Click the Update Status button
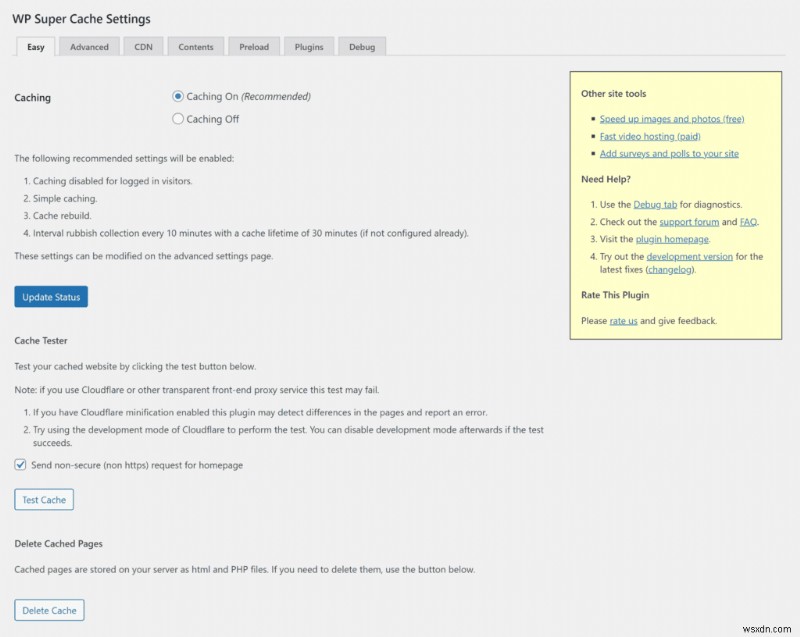The height and width of the screenshot is (637, 800). (51, 297)
